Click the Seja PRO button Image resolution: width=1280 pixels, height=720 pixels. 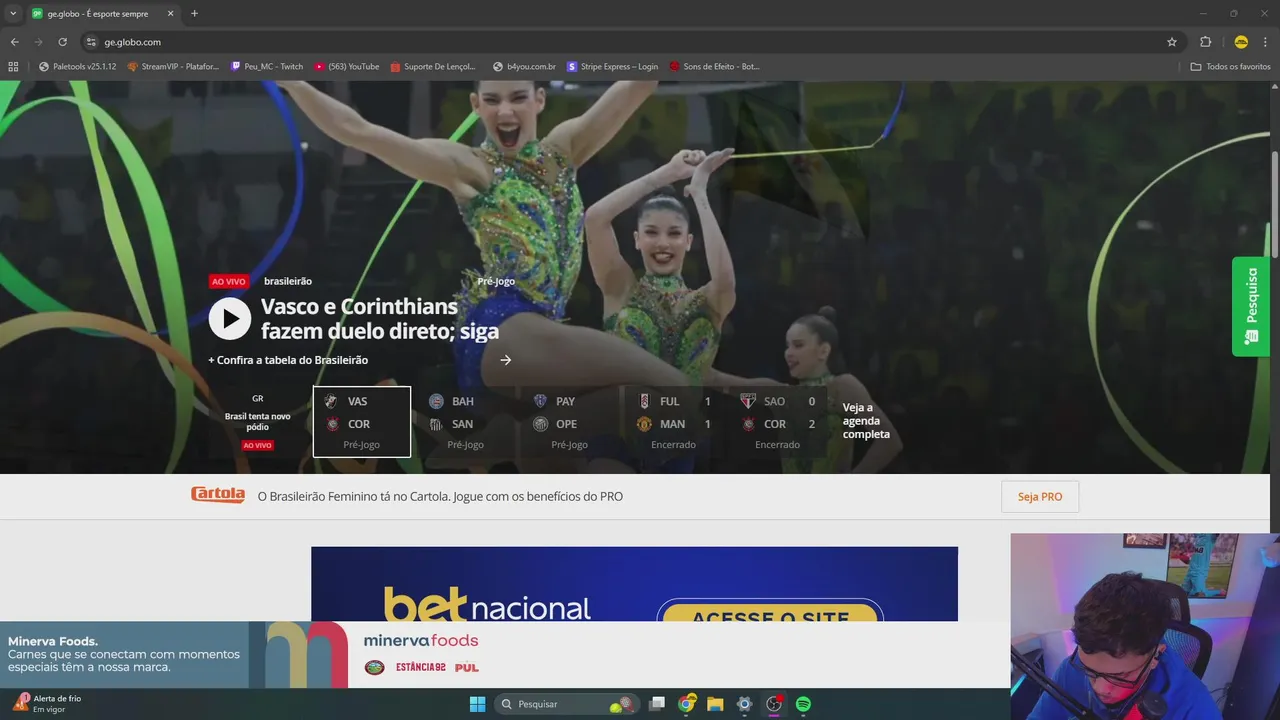pos(1040,497)
